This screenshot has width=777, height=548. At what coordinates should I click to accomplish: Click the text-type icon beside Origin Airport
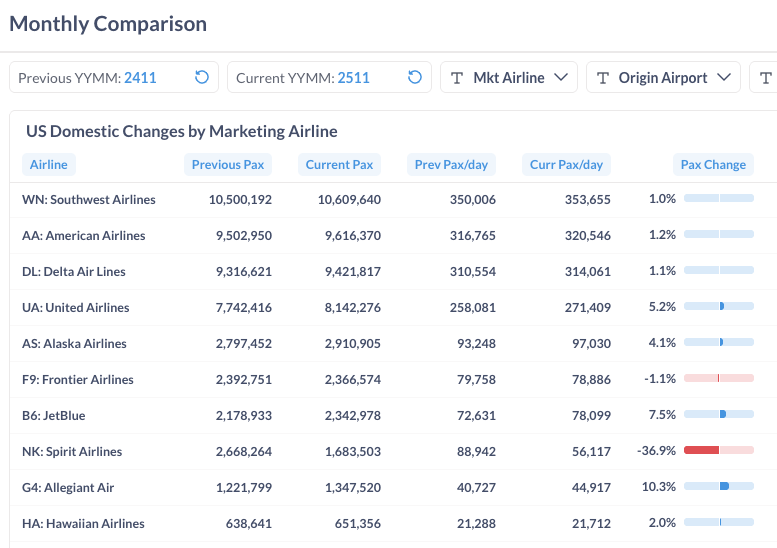[603, 78]
